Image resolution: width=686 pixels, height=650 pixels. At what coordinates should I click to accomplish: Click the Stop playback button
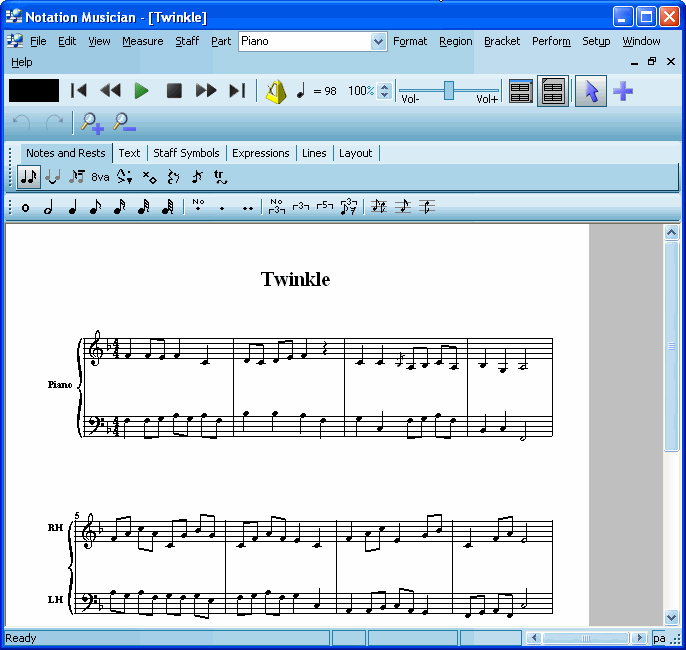[x=174, y=91]
